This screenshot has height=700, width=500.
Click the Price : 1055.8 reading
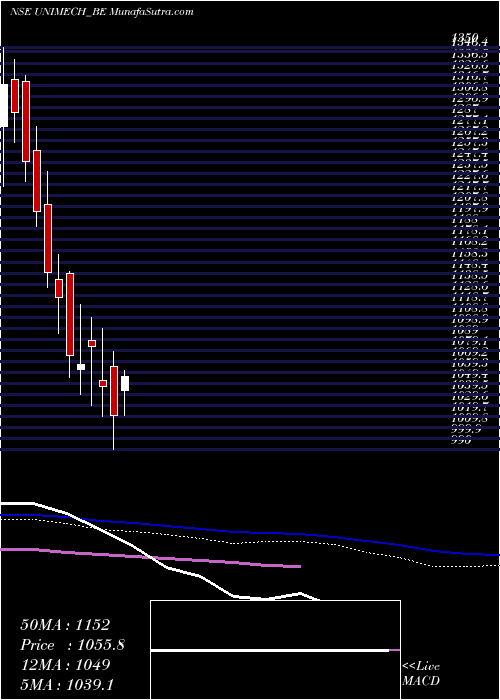coord(72,645)
